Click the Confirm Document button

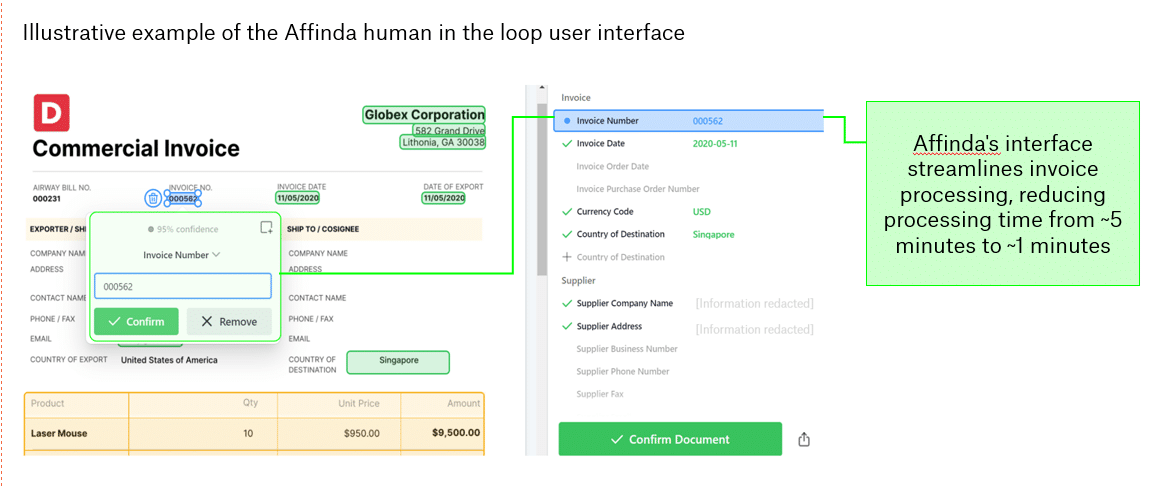click(x=670, y=440)
